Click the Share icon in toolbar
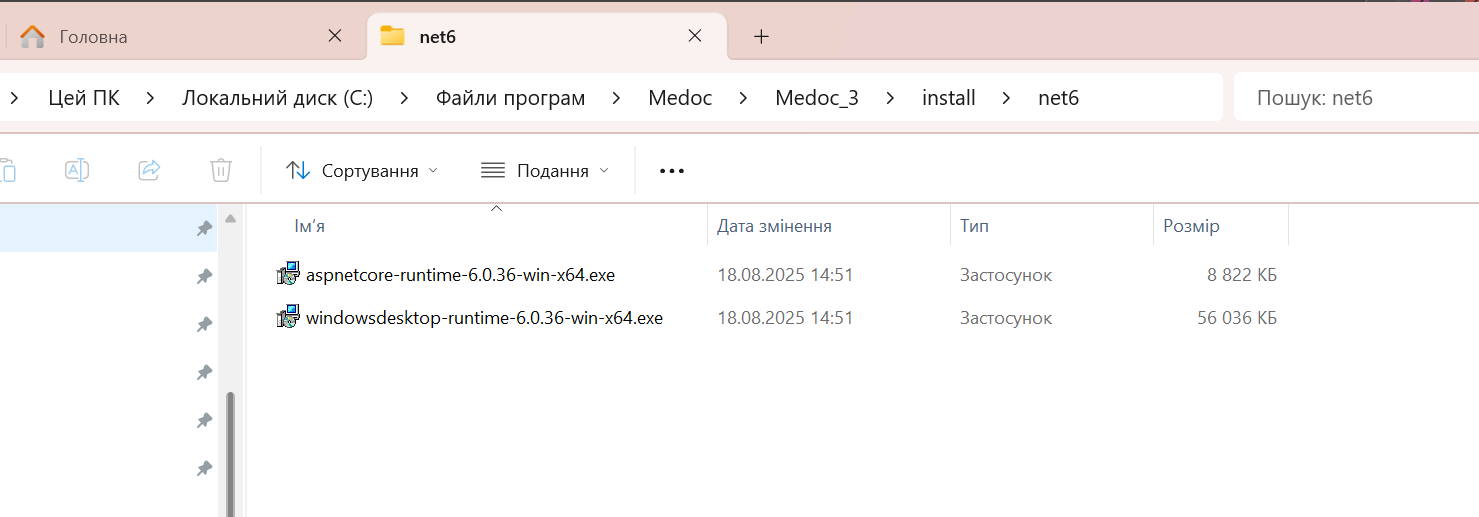The width and height of the screenshot is (1479, 517). point(149,170)
